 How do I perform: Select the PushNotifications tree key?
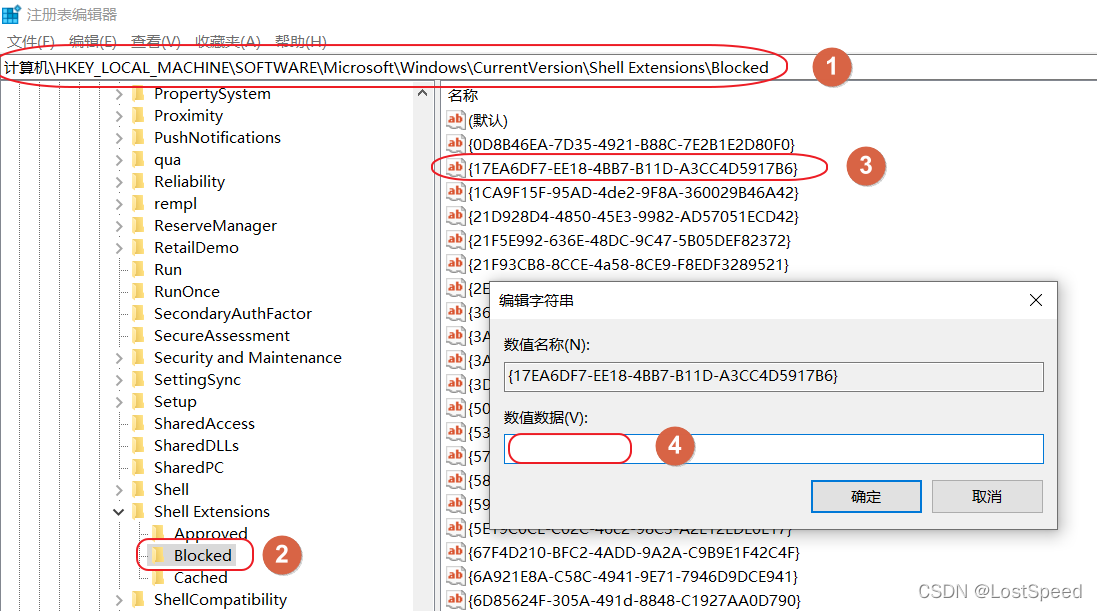[217, 138]
